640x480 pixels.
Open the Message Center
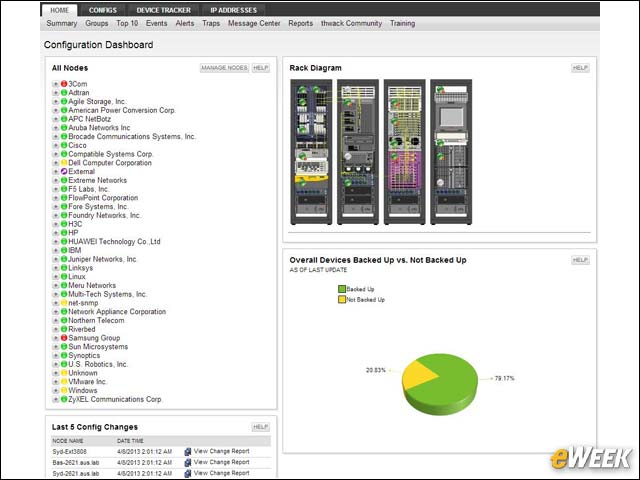[x=254, y=23]
